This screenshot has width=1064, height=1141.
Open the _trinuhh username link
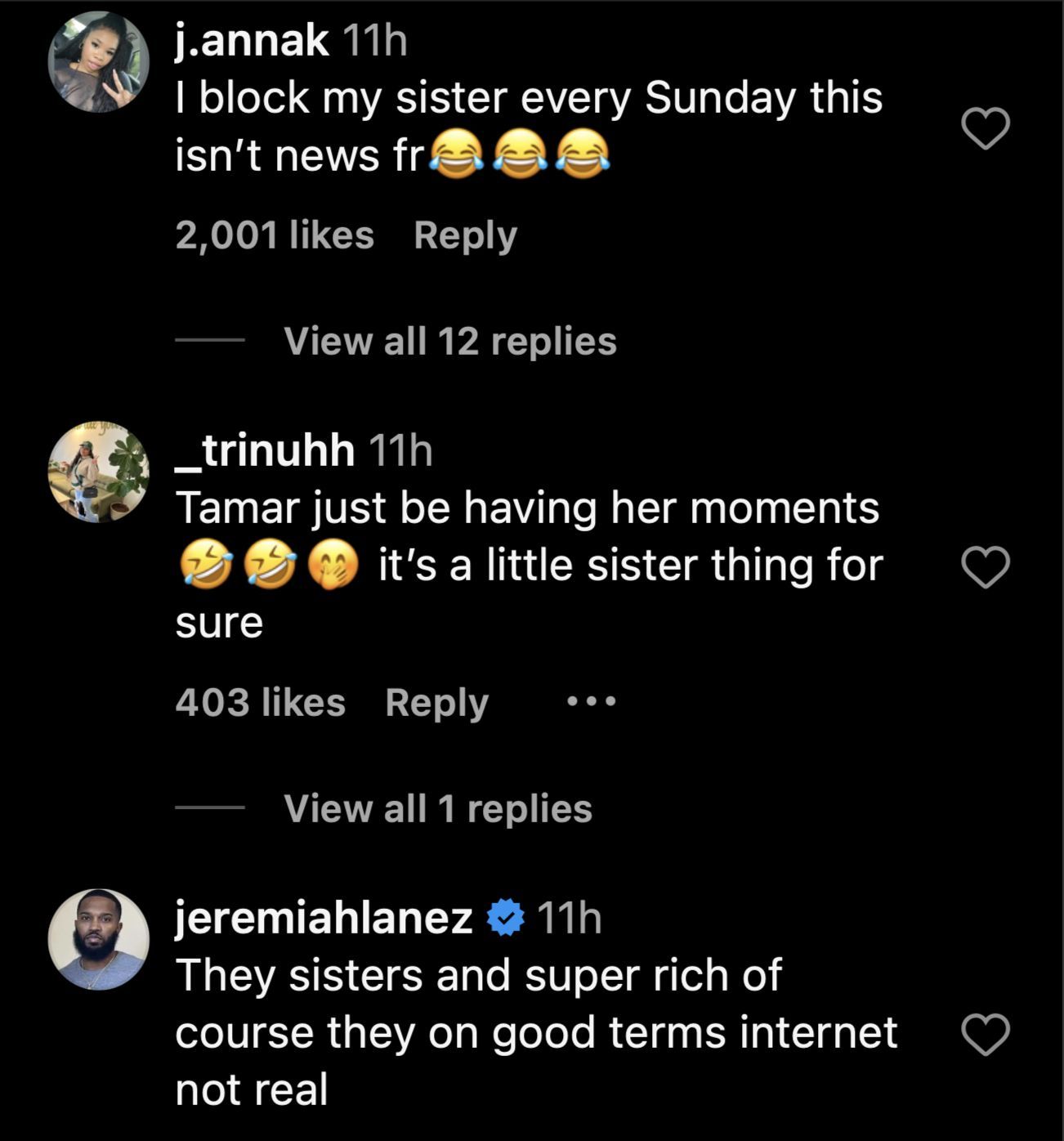(x=266, y=450)
